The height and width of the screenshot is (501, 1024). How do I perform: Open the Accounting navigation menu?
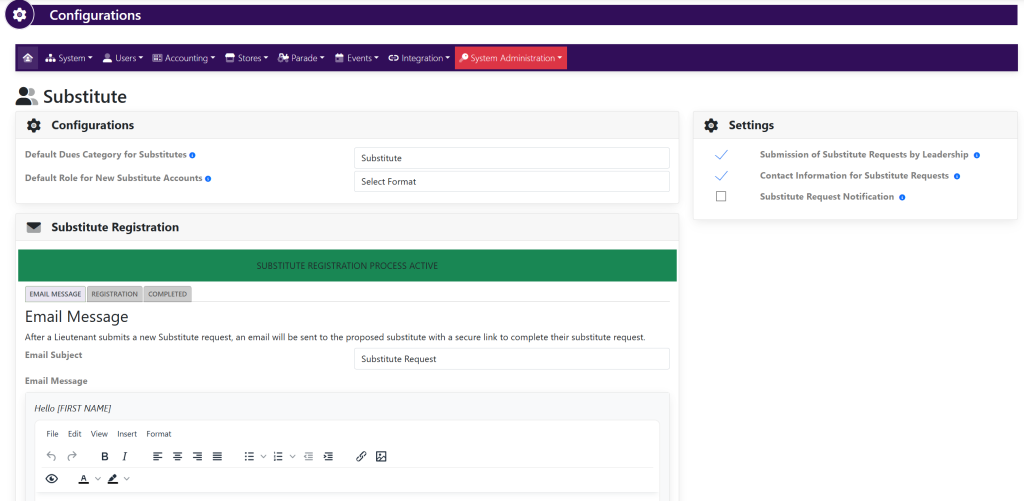[184, 58]
